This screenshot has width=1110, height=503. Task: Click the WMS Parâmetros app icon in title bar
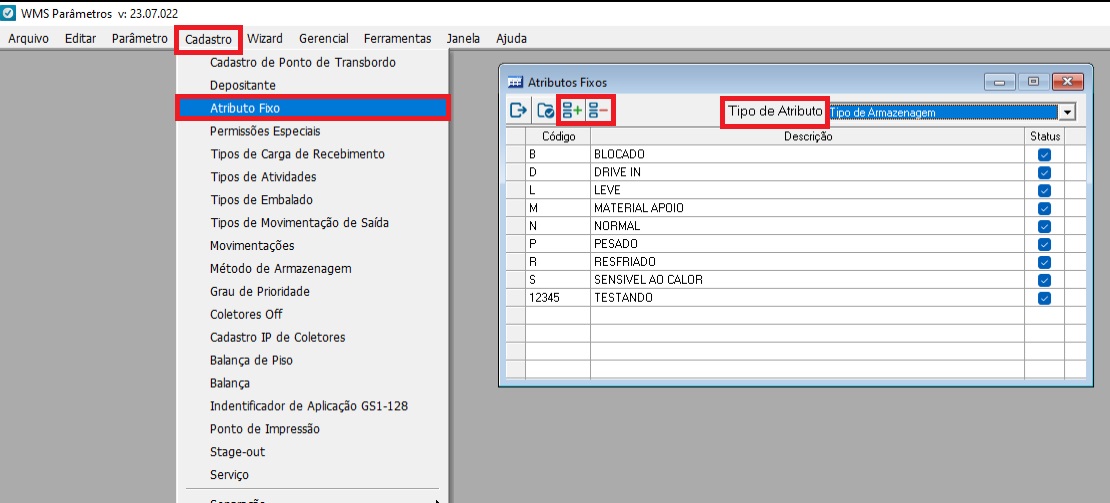tap(9, 13)
